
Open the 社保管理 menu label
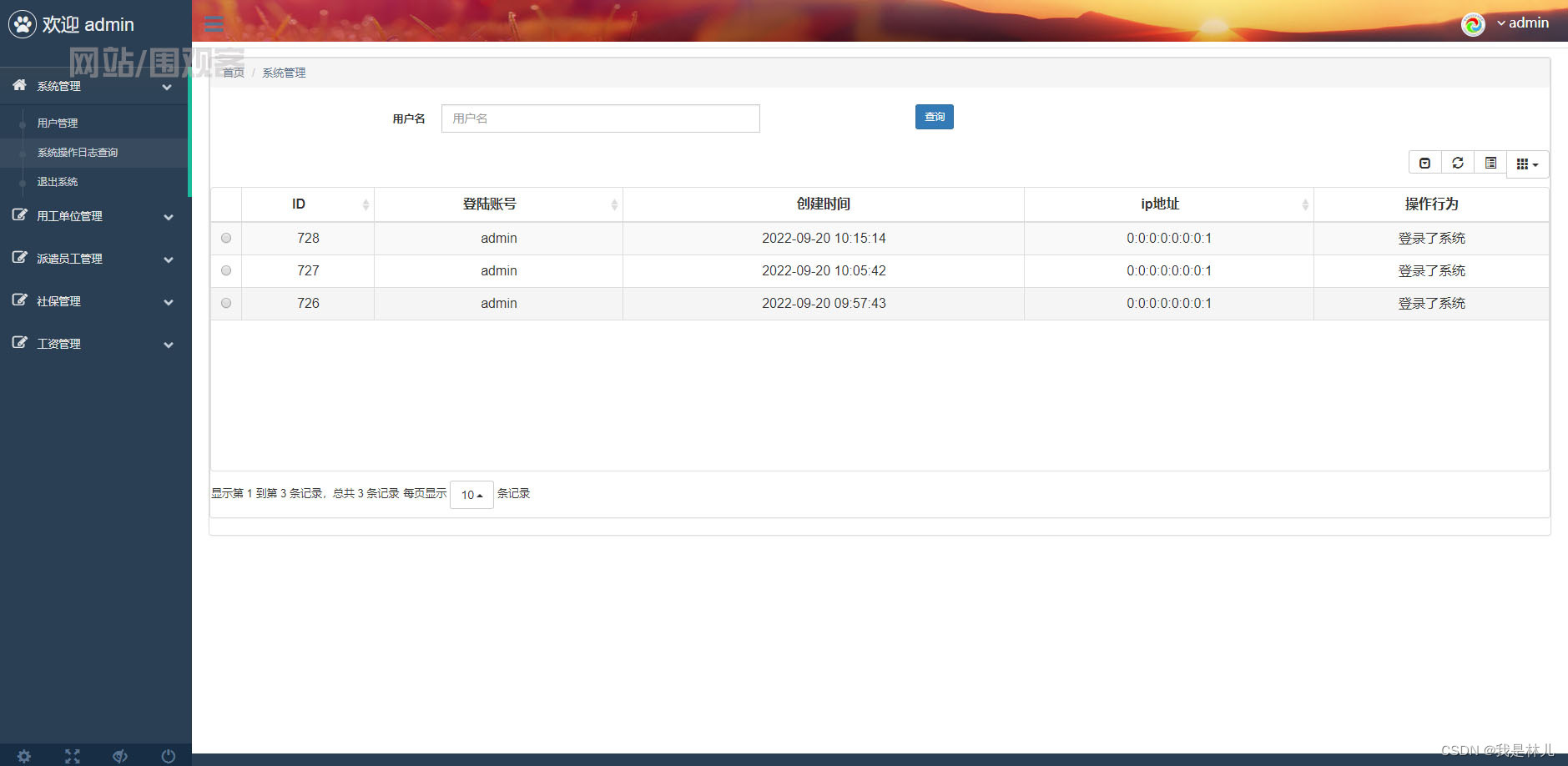click(x=58, y=301)
